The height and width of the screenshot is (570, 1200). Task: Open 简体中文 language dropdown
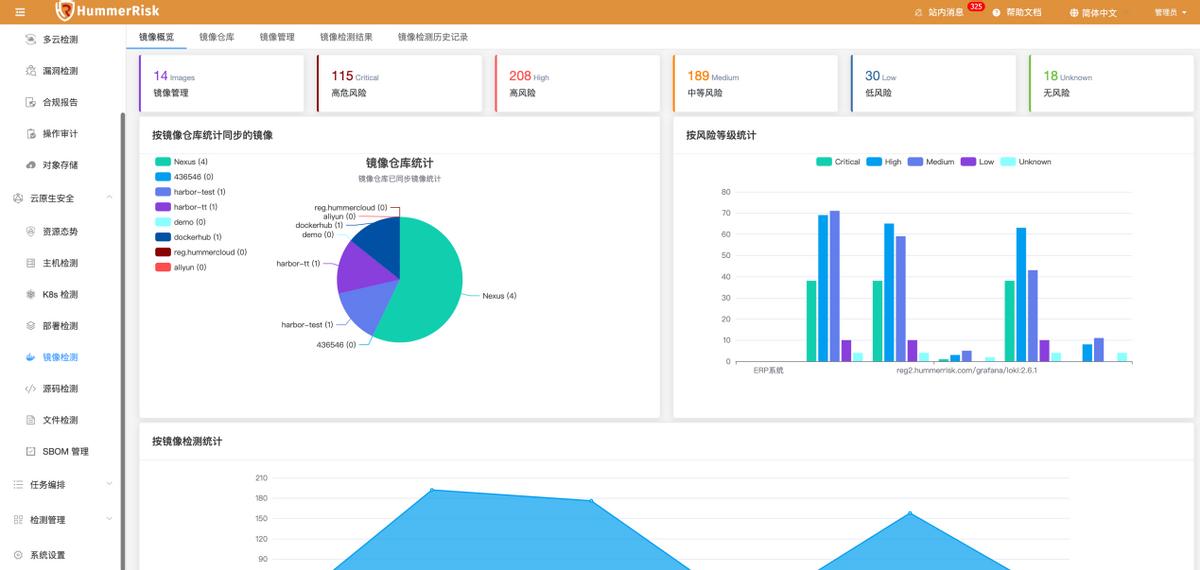pyautogui.click(x=1099, y=13)
